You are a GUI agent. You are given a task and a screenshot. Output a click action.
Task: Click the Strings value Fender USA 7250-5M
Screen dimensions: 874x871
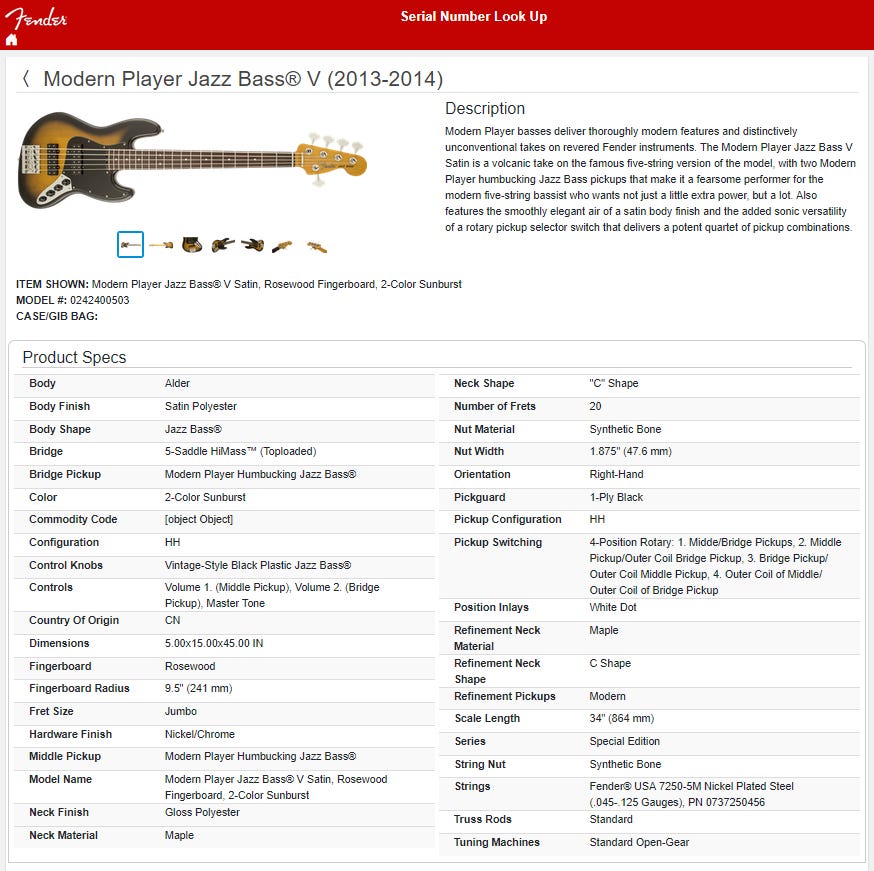pyautogui.click(x=692, y=794)
